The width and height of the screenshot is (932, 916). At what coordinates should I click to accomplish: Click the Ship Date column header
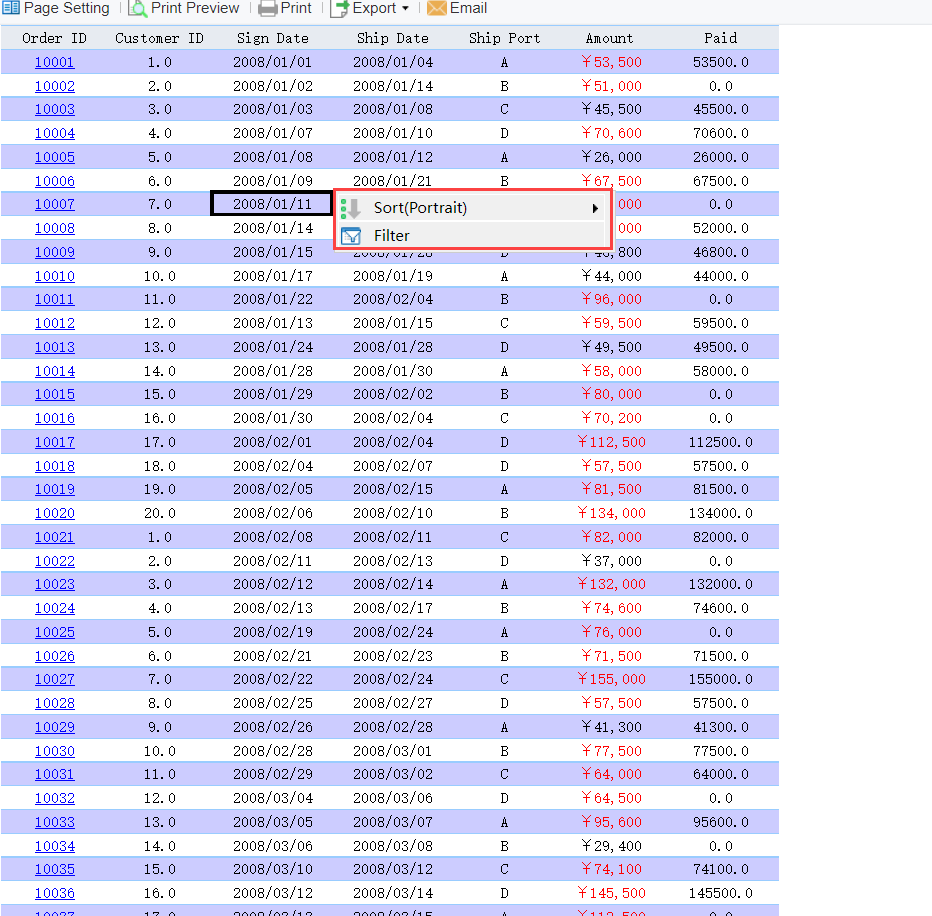point(393,38)
